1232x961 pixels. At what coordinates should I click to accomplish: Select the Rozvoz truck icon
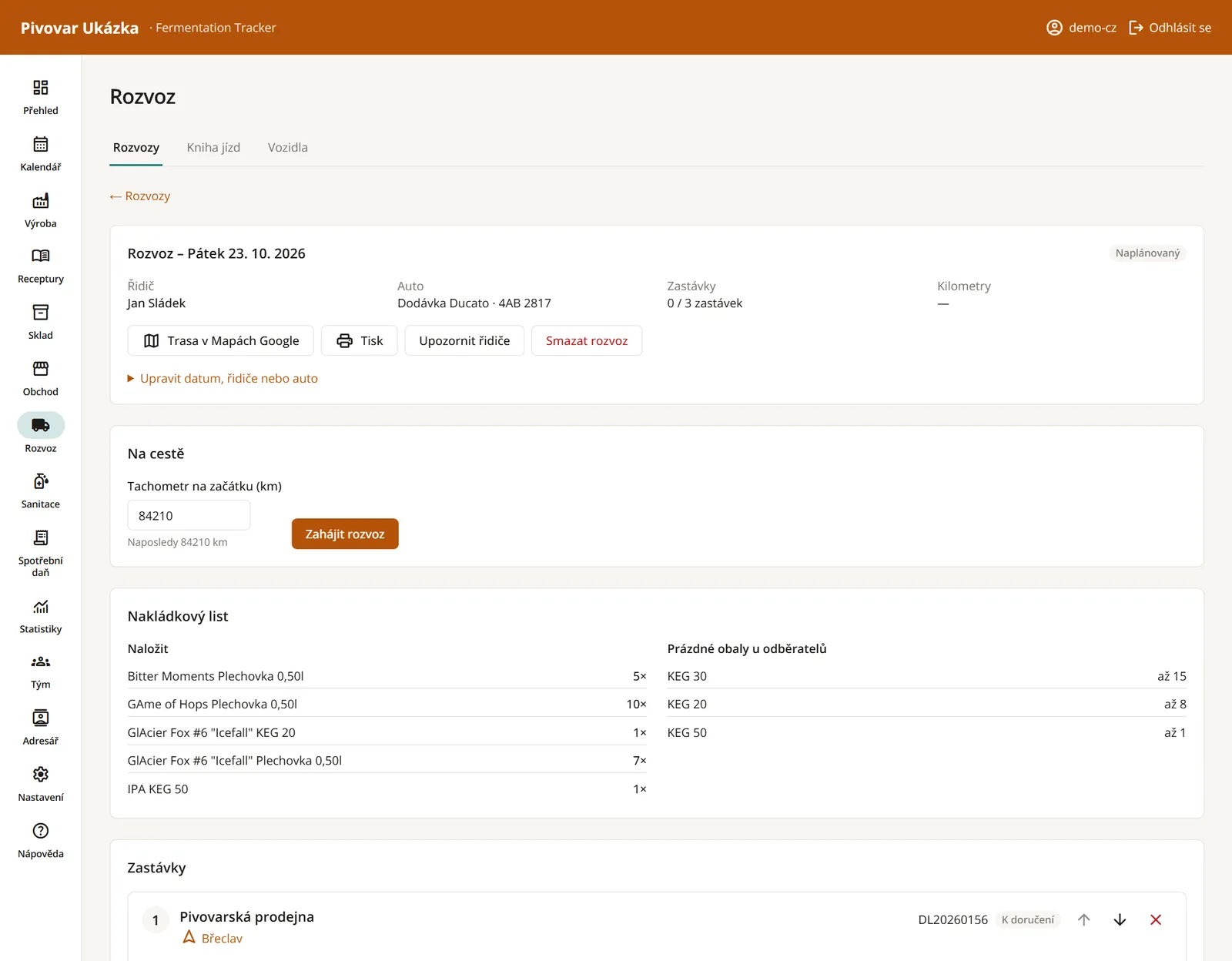(x=41, y=425)
